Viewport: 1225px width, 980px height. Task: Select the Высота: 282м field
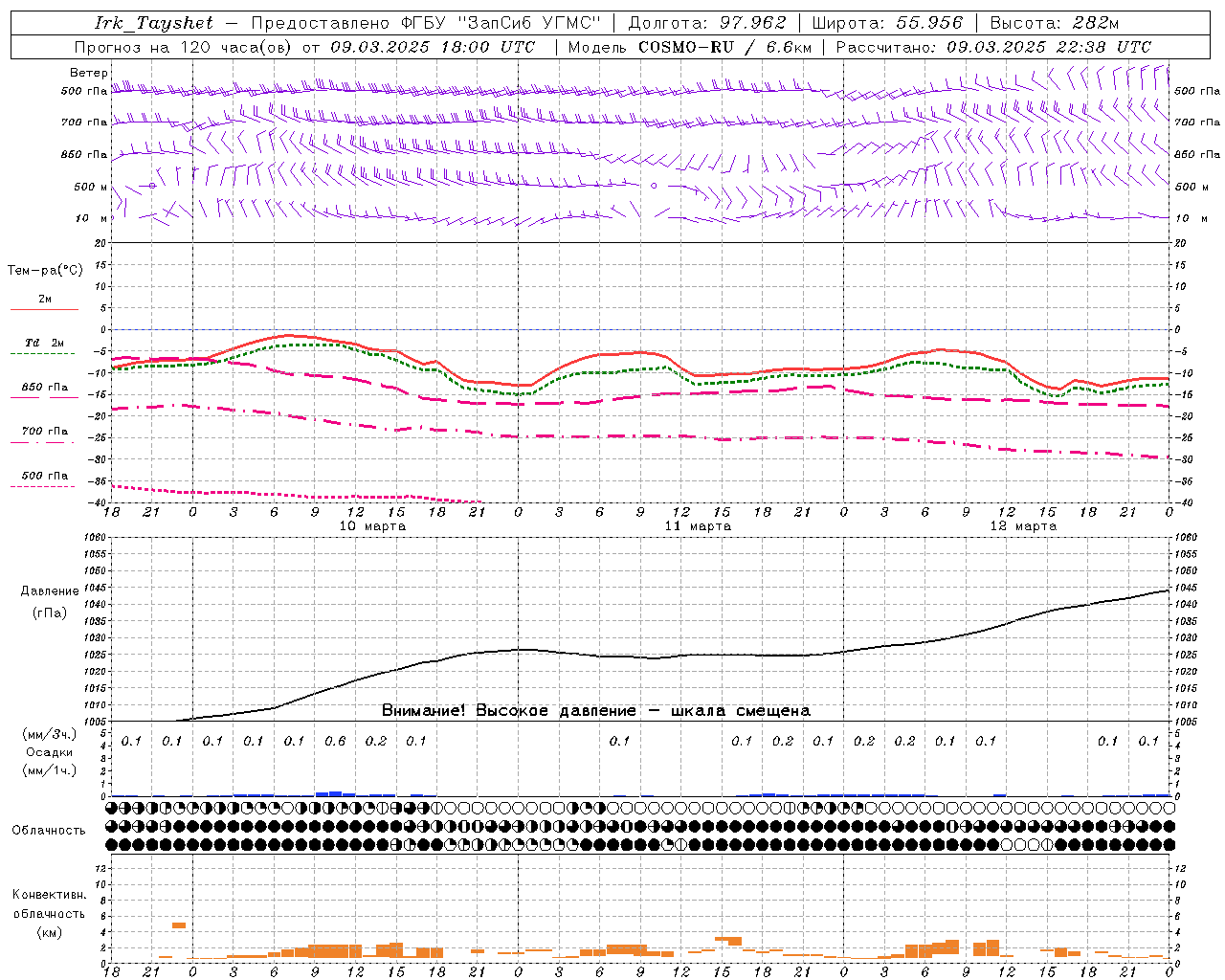1054,23
